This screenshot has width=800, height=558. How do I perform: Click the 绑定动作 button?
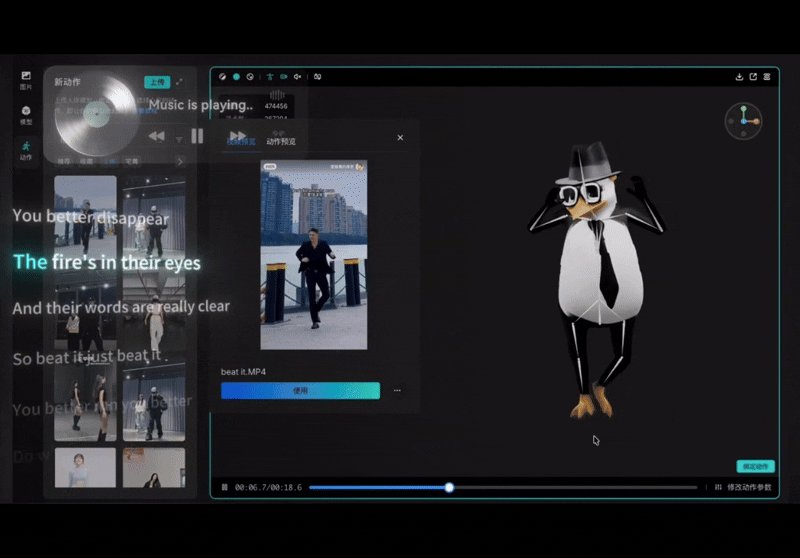[x=755, y=466]
